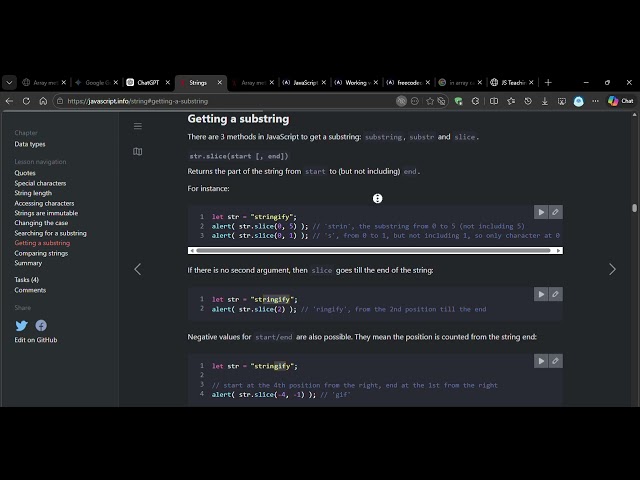Jump to String length section
The width and height of the screenshot is (640, 480).
pyautogui.click(x=33, y=193)
